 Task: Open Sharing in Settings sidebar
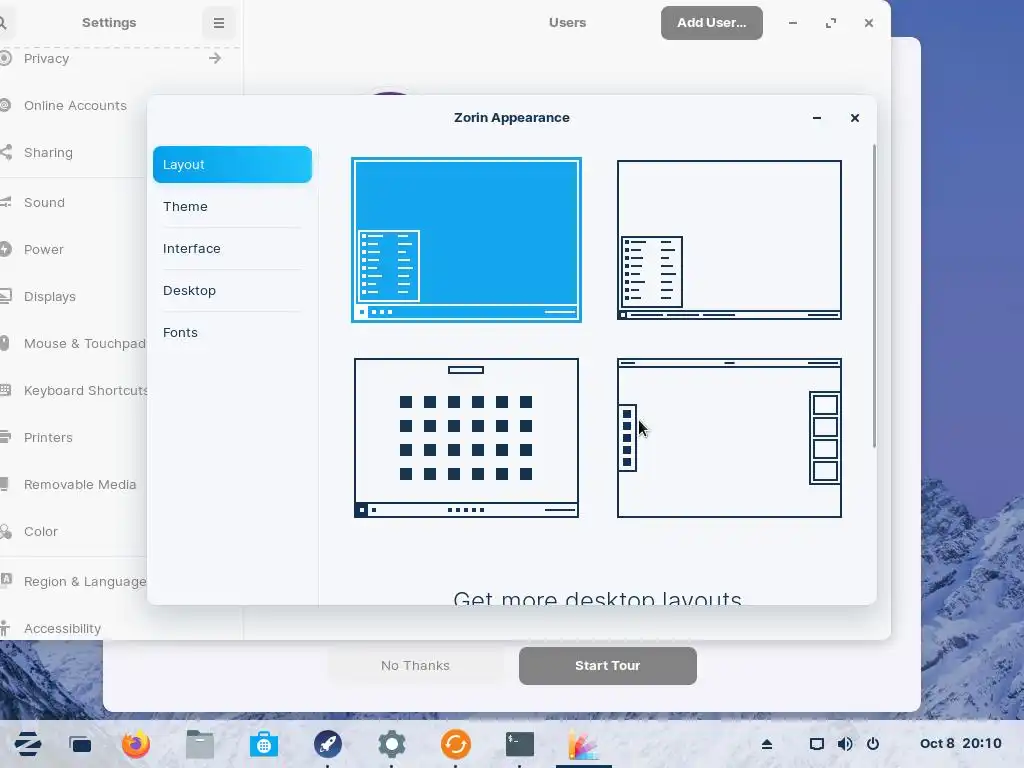point(73,152)
